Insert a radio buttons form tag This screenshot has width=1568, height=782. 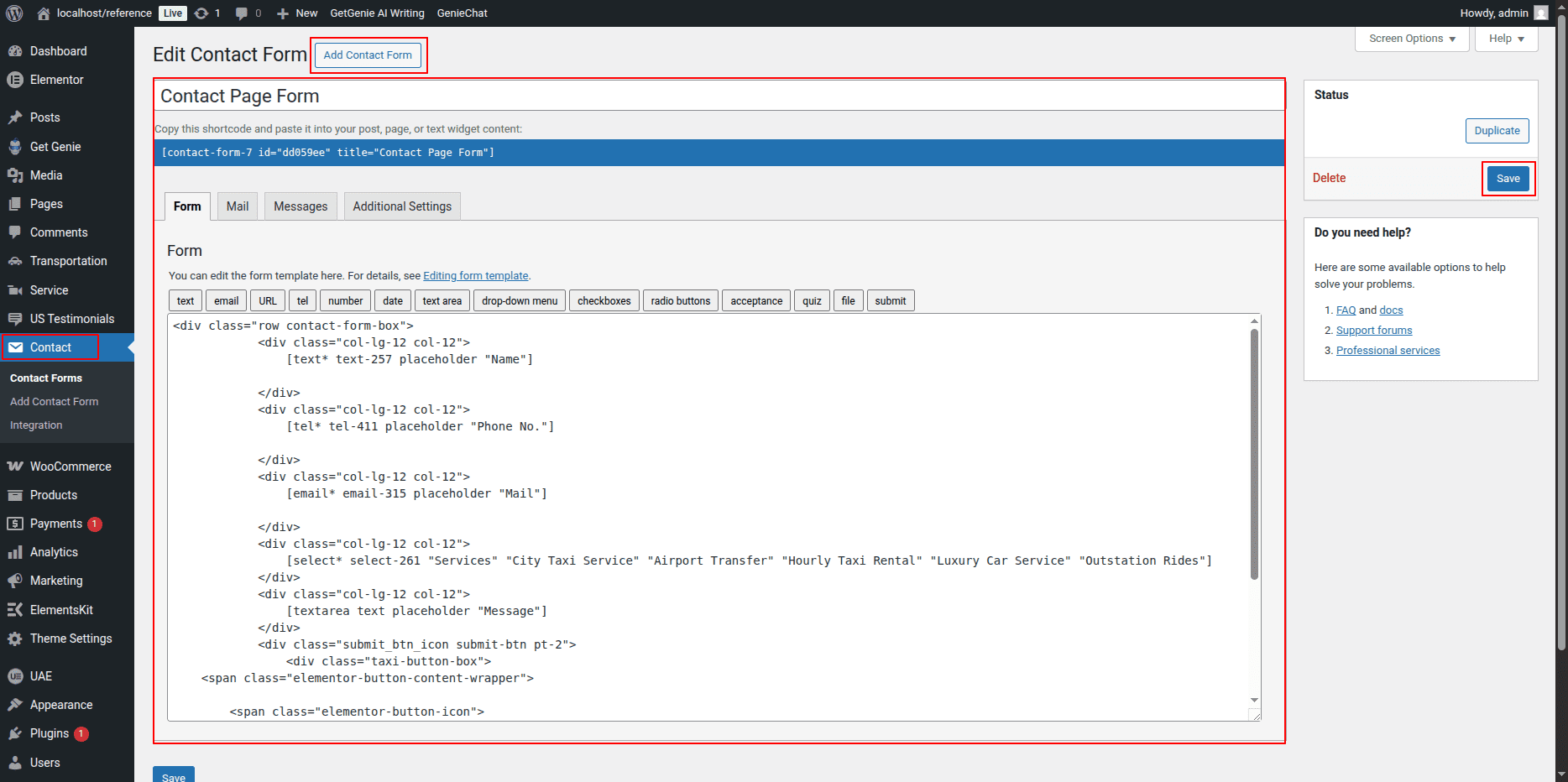(681, 300)
